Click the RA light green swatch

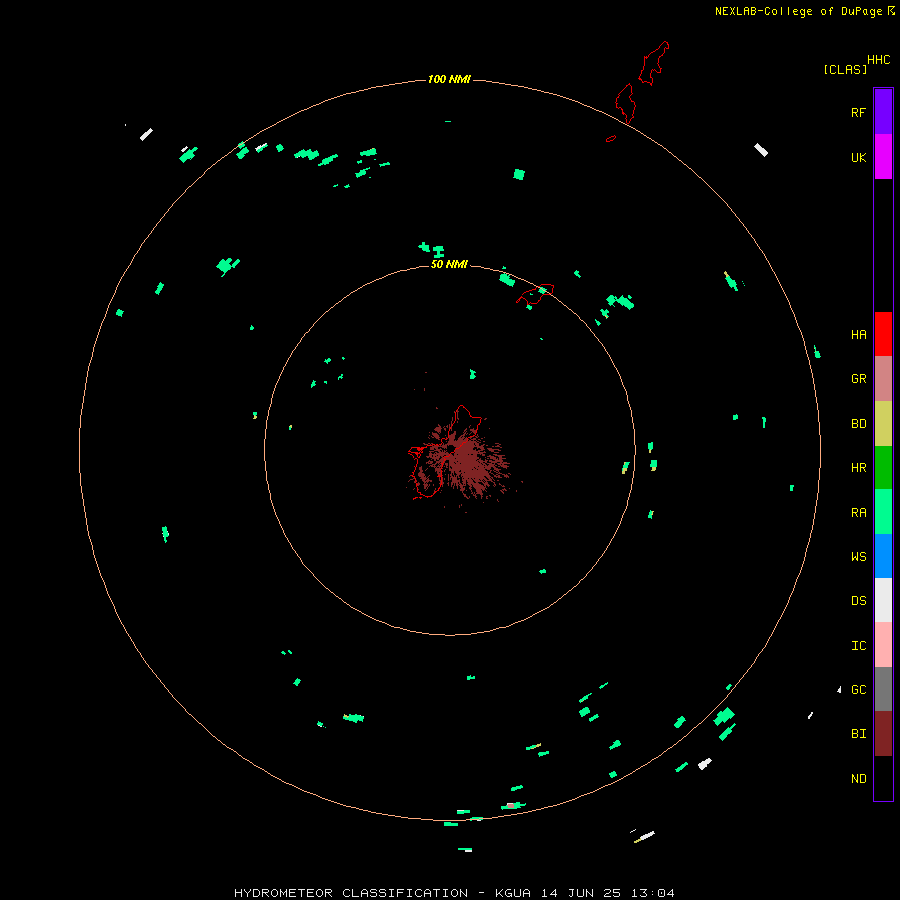click(x=883, y=512)
